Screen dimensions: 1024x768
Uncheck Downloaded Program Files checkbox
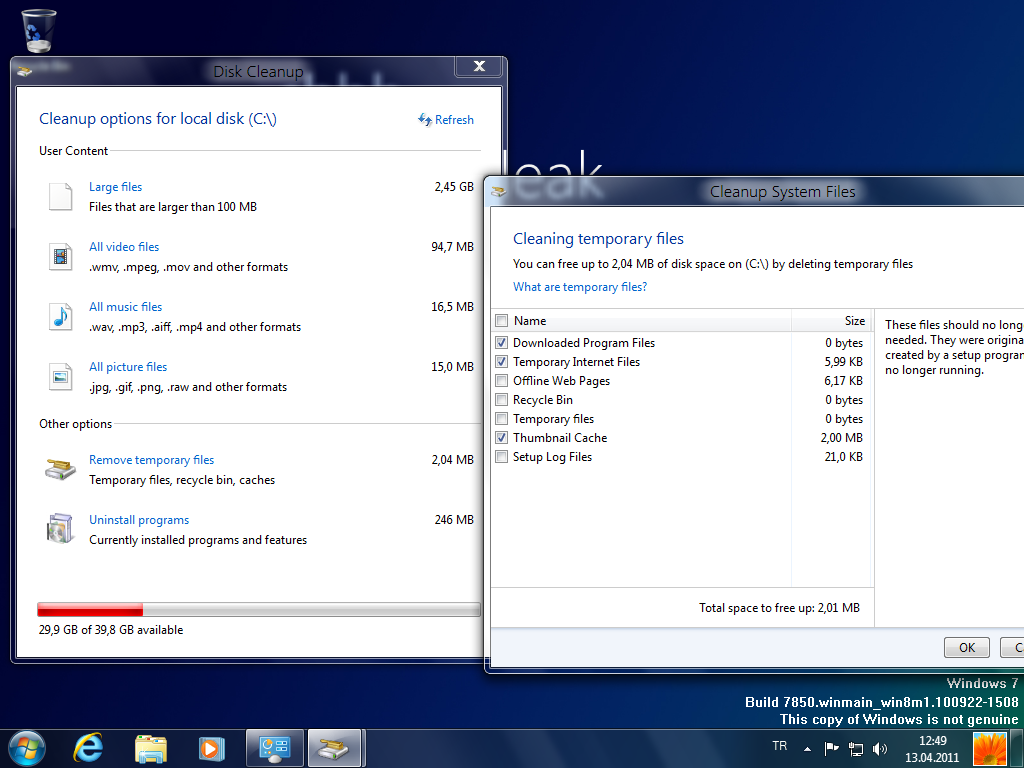[502, 342]
